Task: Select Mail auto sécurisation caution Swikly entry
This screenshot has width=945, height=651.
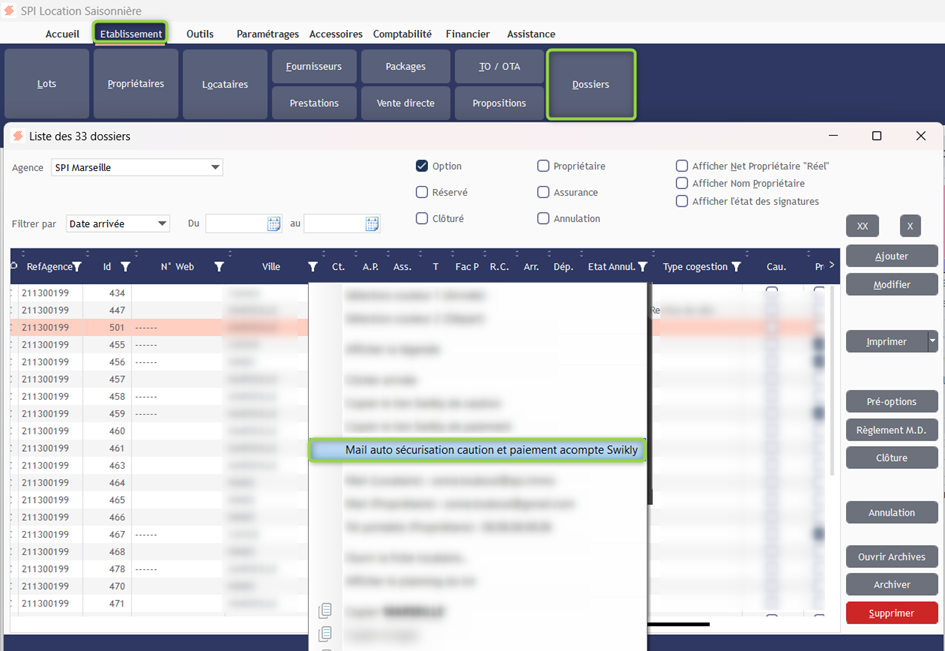Action: point(477,450)
